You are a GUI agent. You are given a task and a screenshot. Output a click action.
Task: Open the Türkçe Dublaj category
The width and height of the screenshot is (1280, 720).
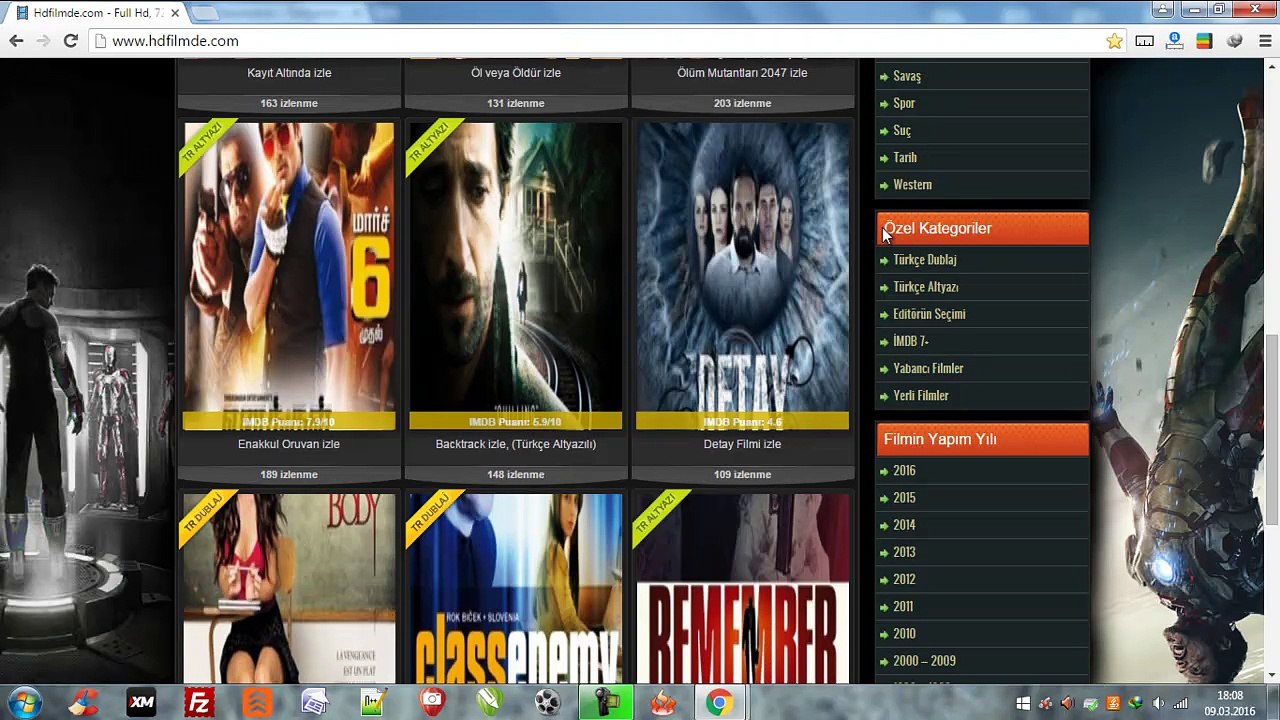925,260
